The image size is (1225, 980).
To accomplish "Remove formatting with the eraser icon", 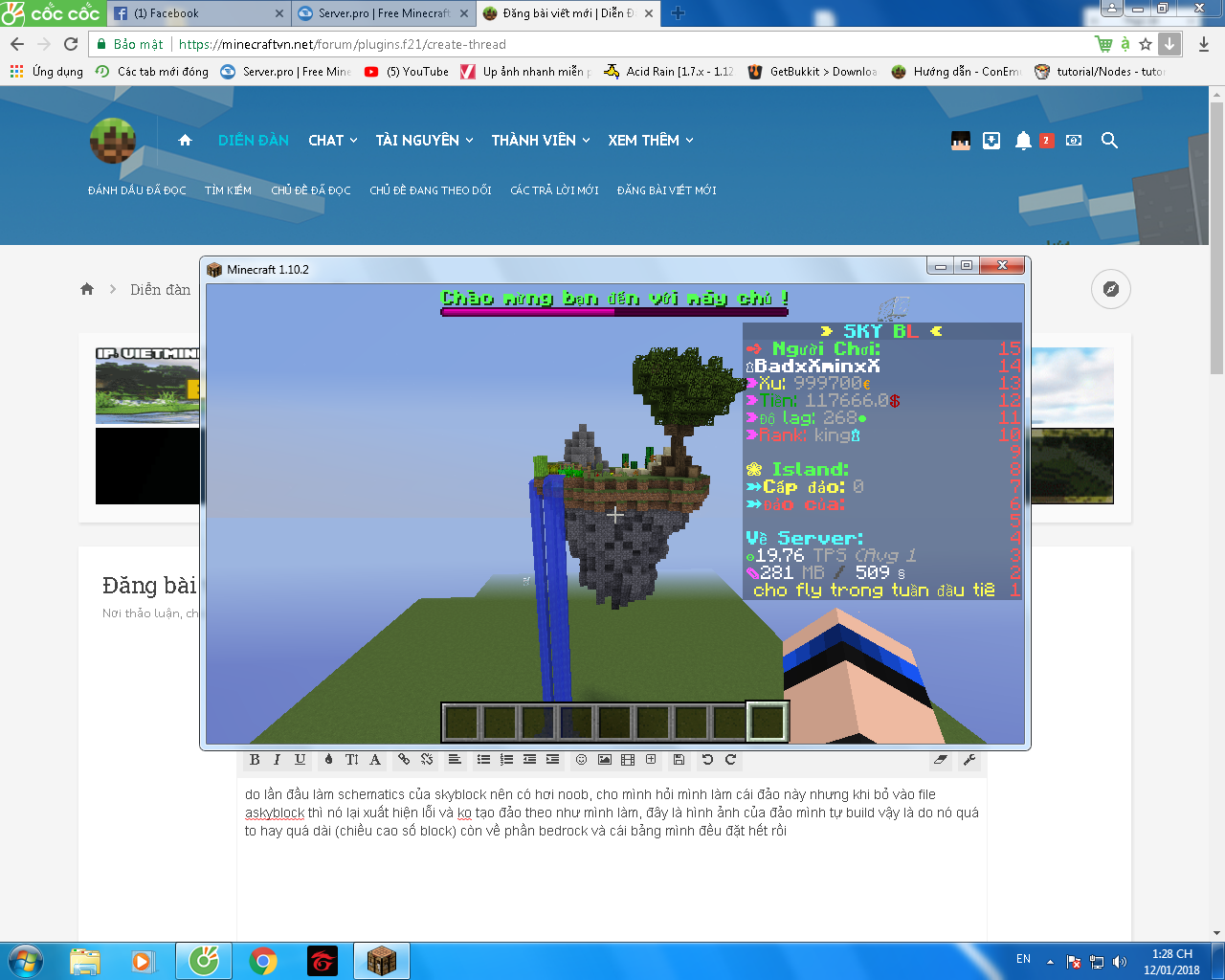I will click(x=941, y=760).
